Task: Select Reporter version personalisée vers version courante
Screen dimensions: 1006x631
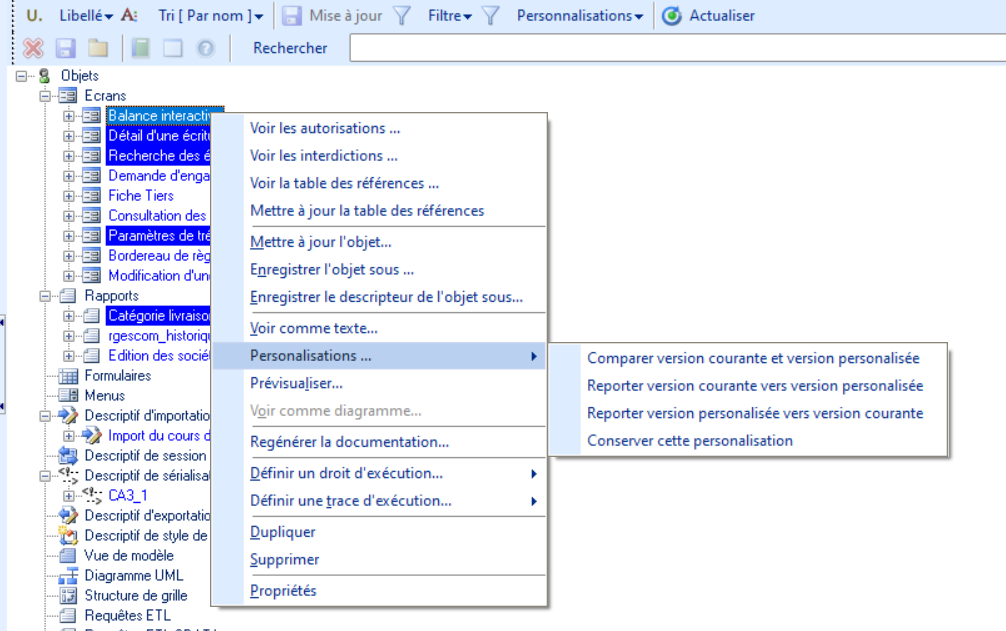Action: tap(748, 414)
